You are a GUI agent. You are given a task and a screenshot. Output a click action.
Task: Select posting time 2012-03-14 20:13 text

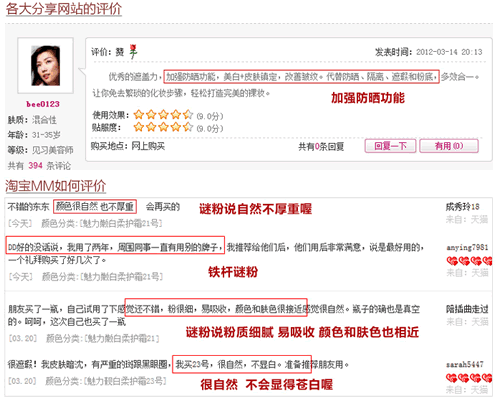point(449,52)
